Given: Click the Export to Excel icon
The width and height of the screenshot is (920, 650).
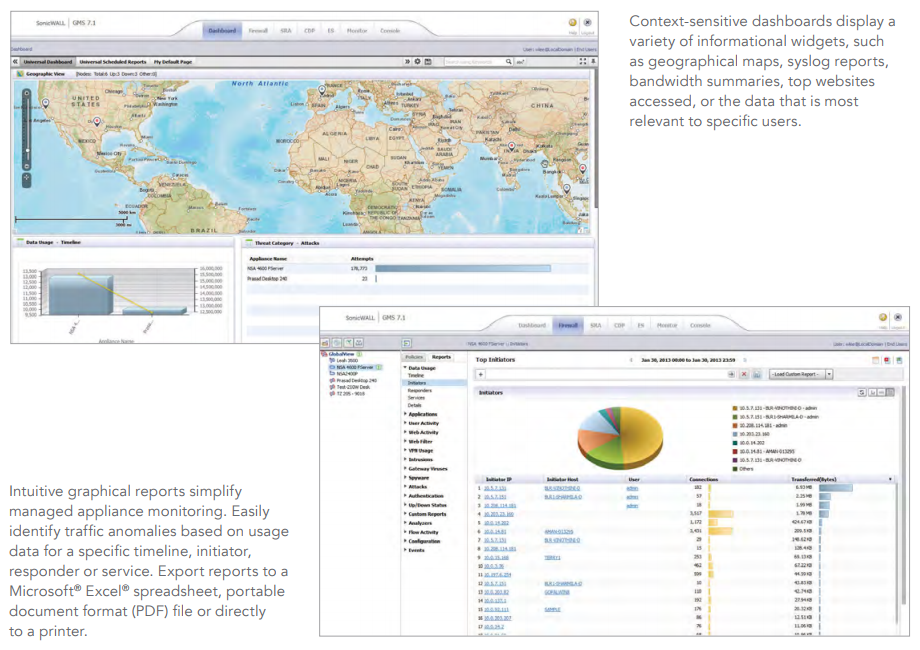Looking at the screenshot, I should [x=899, y=360].
